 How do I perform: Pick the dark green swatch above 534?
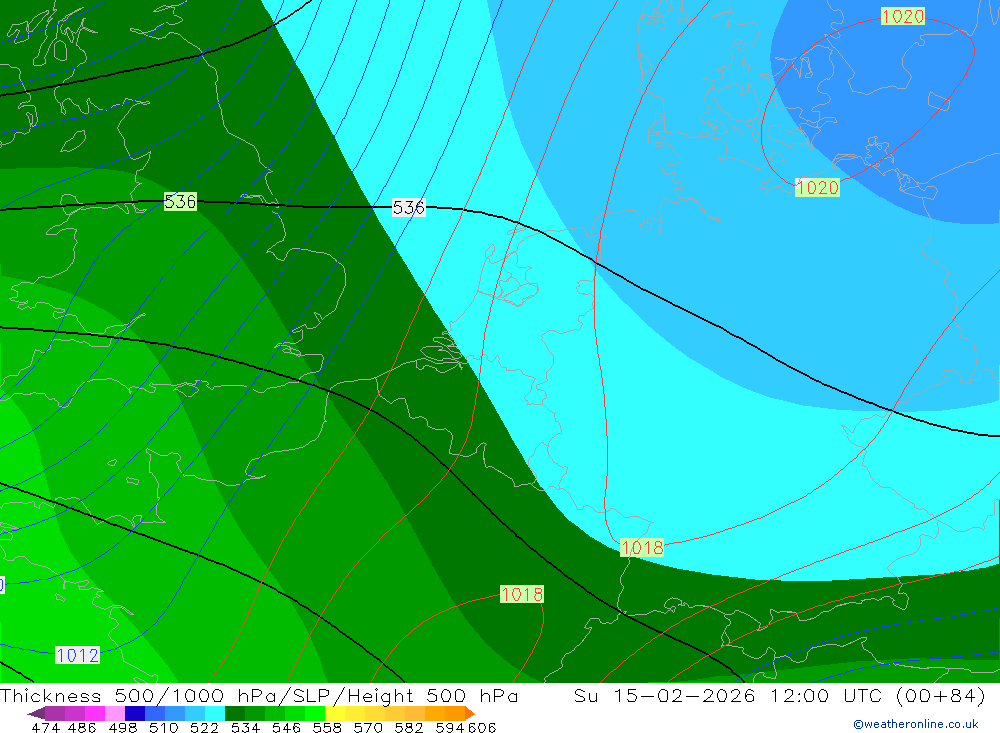(235, 713)
